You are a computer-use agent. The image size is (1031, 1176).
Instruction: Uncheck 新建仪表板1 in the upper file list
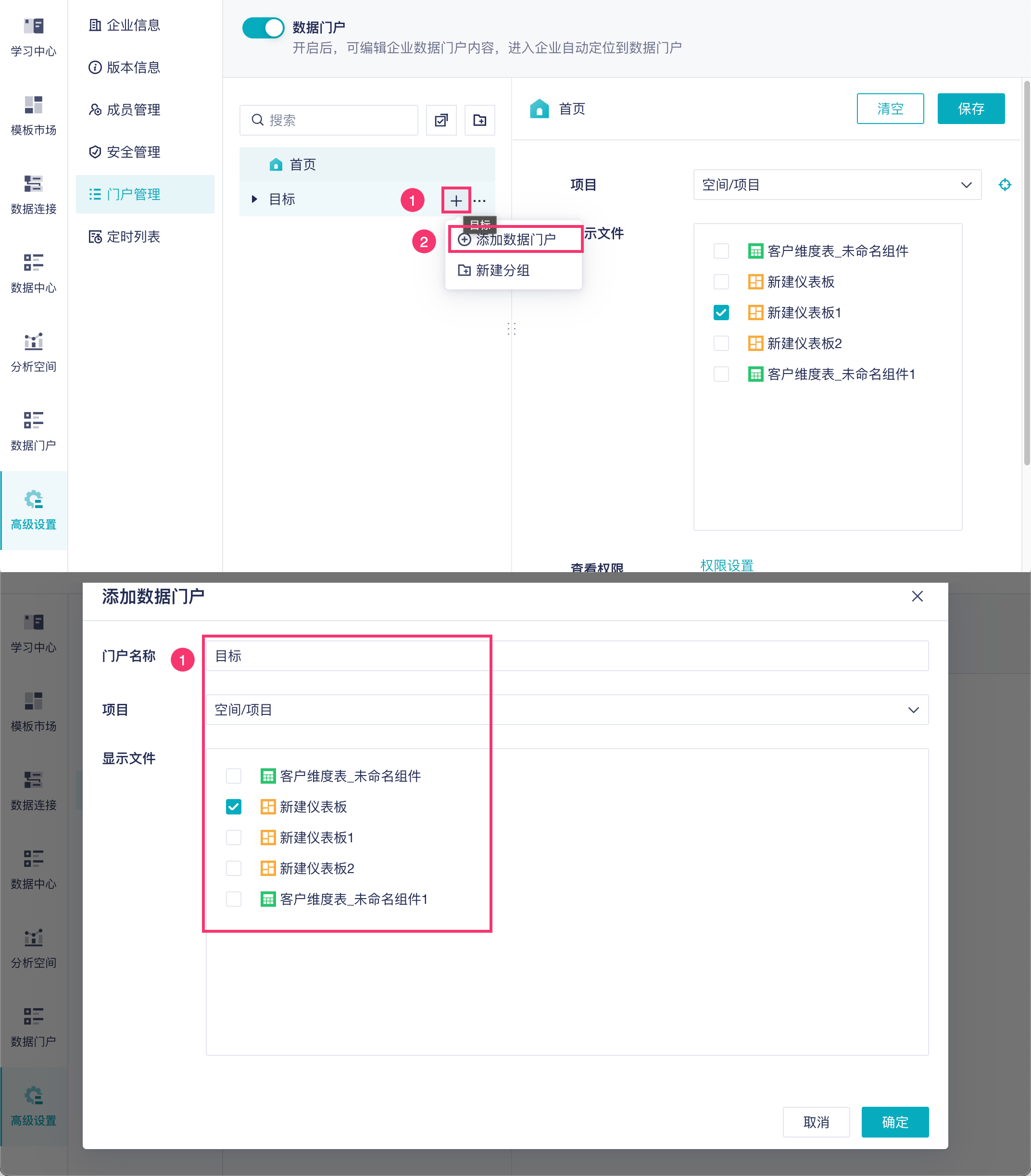(x=721, y=313)
